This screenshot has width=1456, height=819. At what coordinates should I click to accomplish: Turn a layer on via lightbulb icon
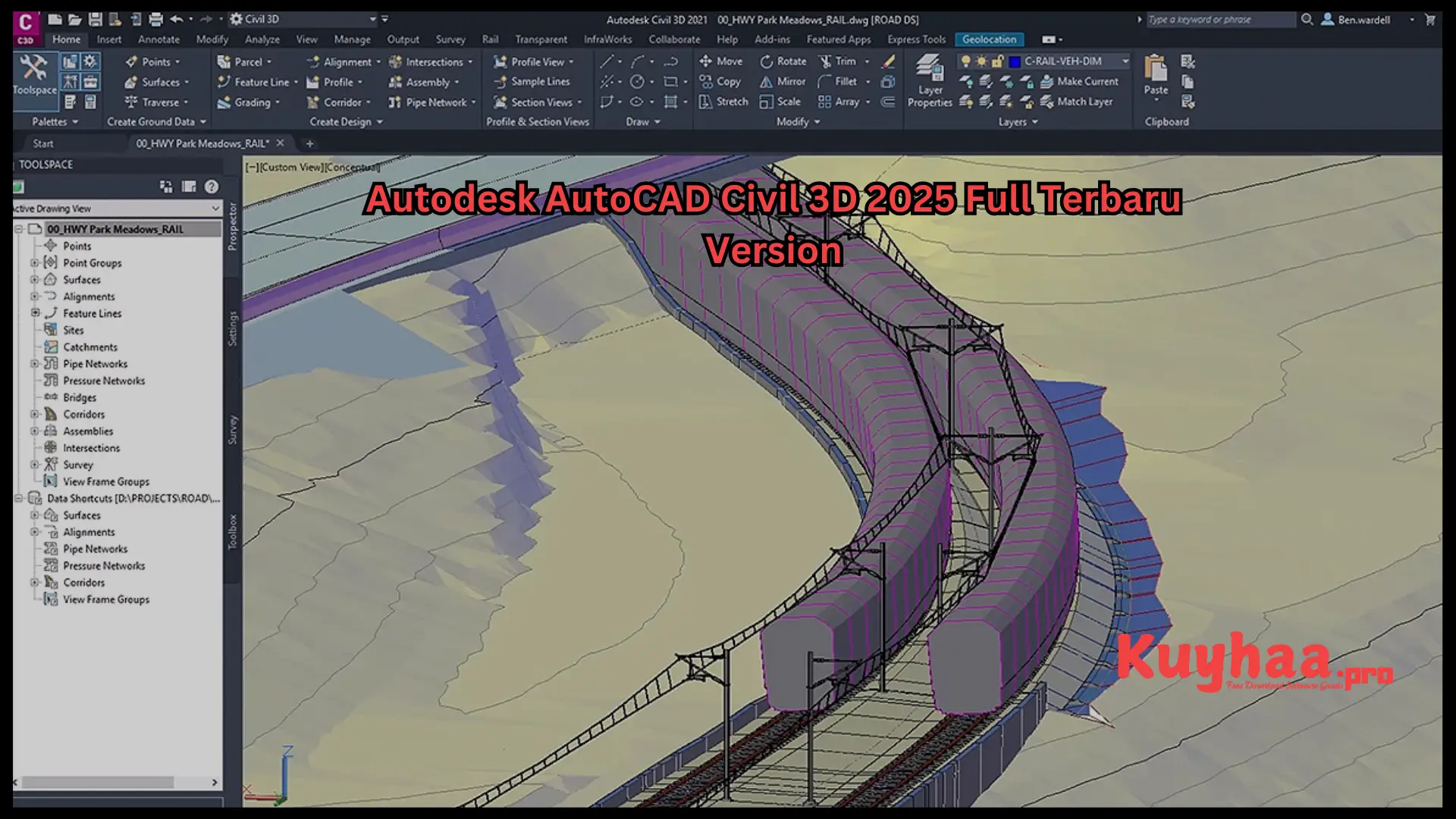point(965,61)
